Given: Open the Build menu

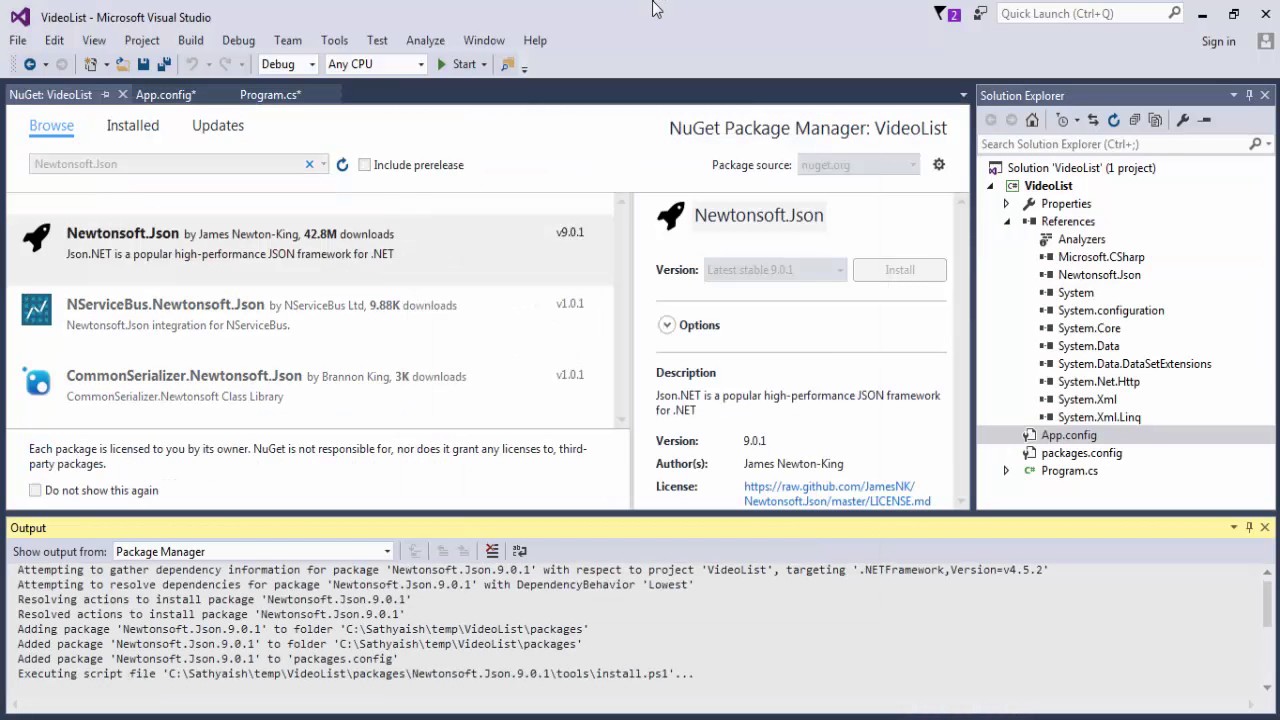Looking at the screenshot, I should coord(190,40).
